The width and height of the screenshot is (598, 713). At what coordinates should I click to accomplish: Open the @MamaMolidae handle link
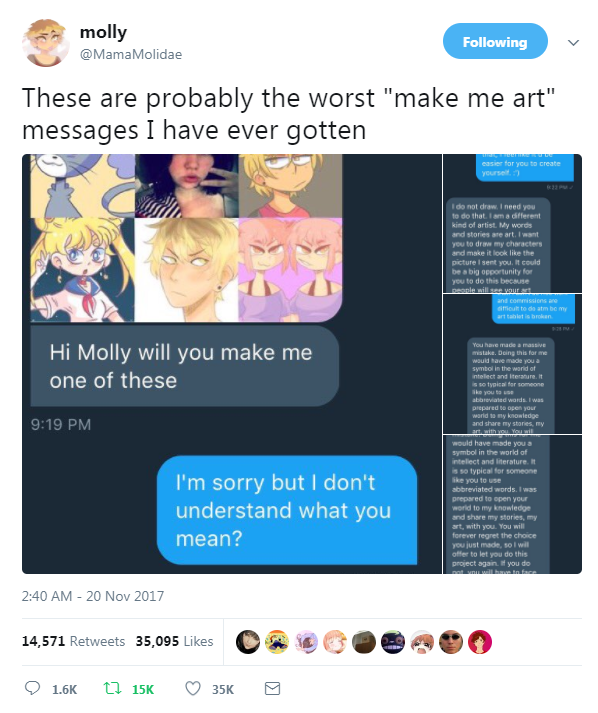[131, 54]
